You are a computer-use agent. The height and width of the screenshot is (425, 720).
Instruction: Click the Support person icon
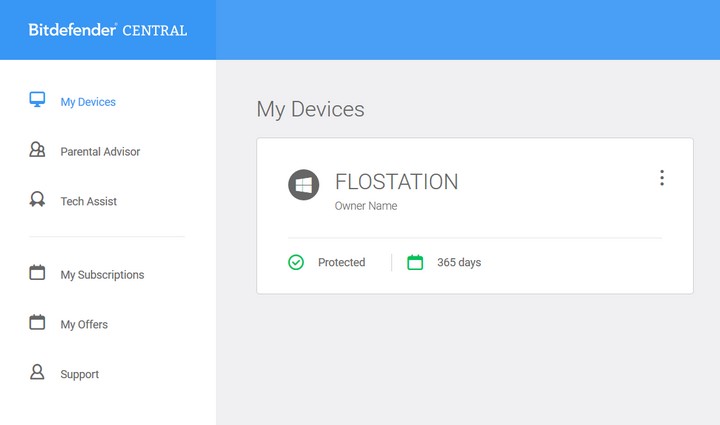click(38, 373)
